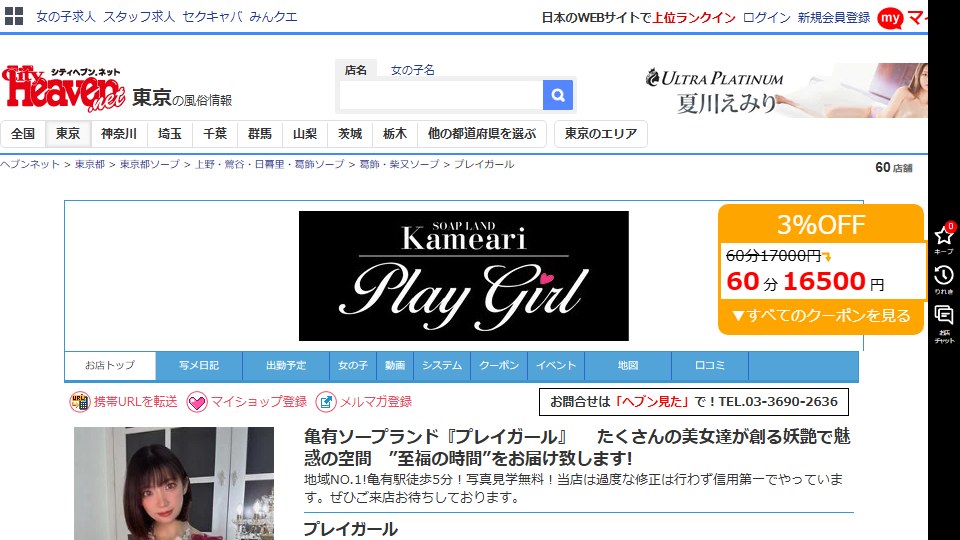The width and height of the screenshot is (960, 540).
Task: Click the Ultra Platinum 夏川えみり banner ad
Action: pos(787,90)
